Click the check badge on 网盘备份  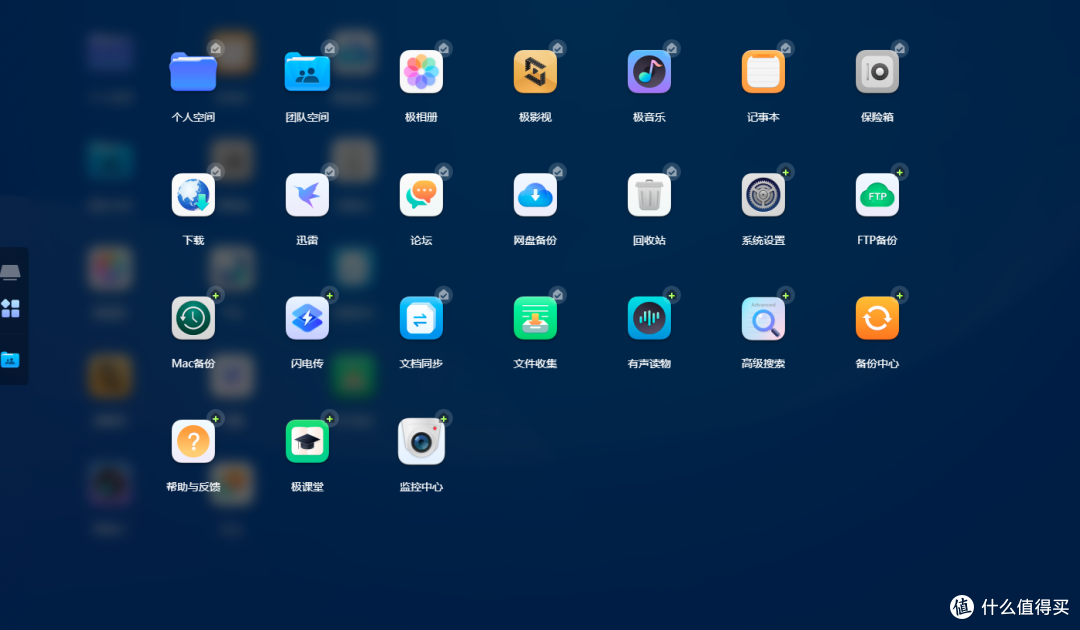click(x=558, y=171)
